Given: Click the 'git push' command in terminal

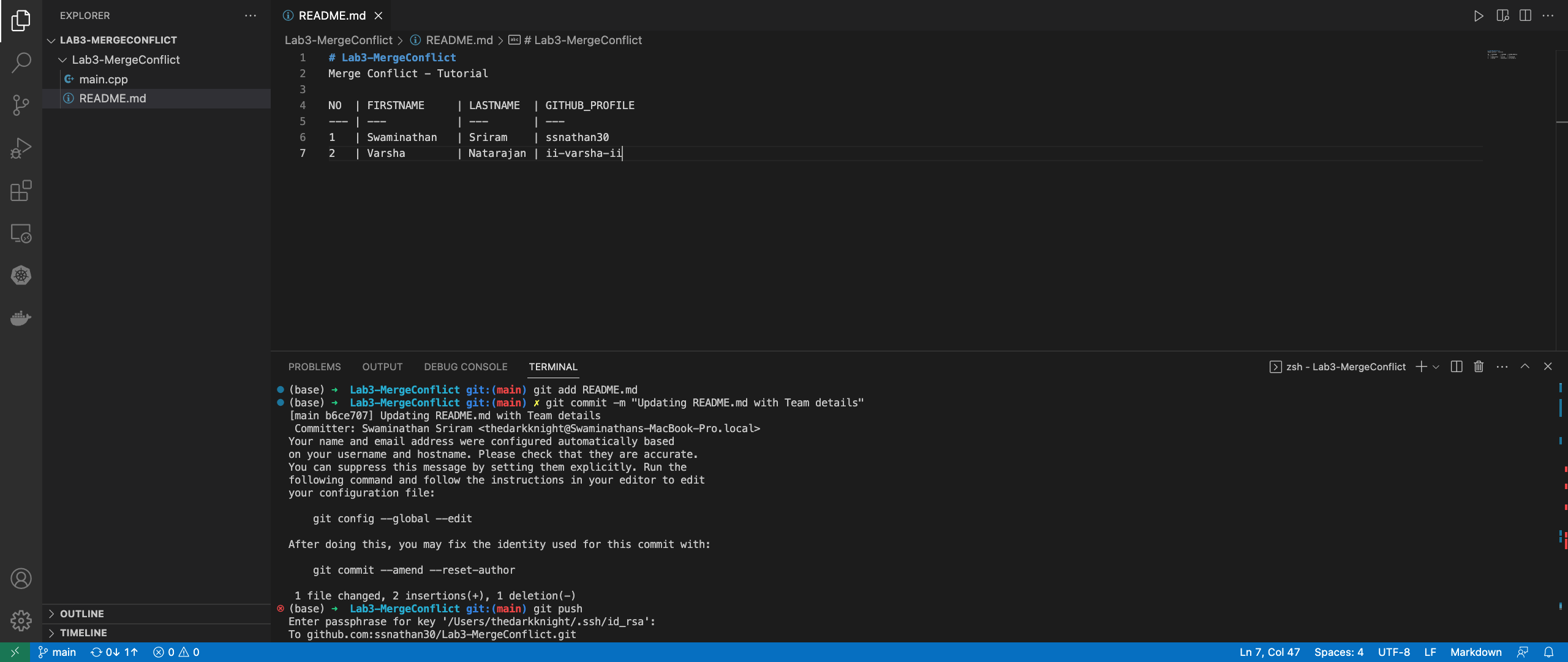Looking at the screenshot, I should 558,609.
